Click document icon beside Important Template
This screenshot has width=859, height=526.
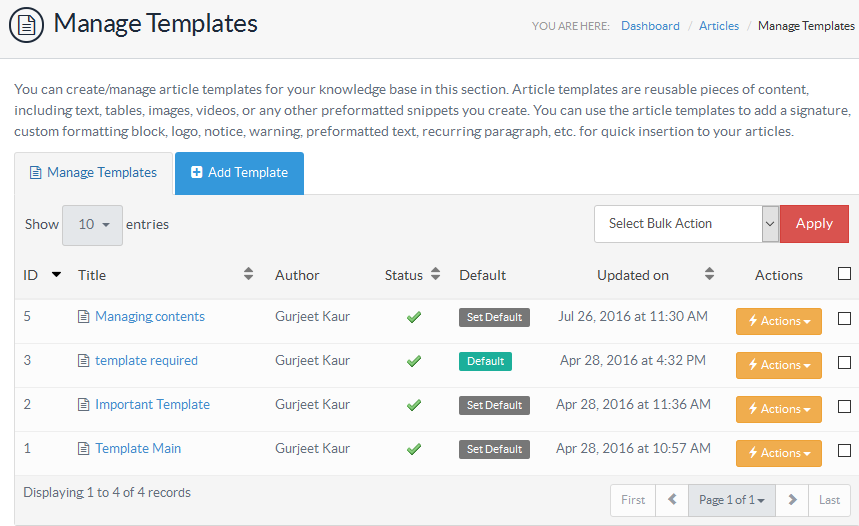coord(83,404)
